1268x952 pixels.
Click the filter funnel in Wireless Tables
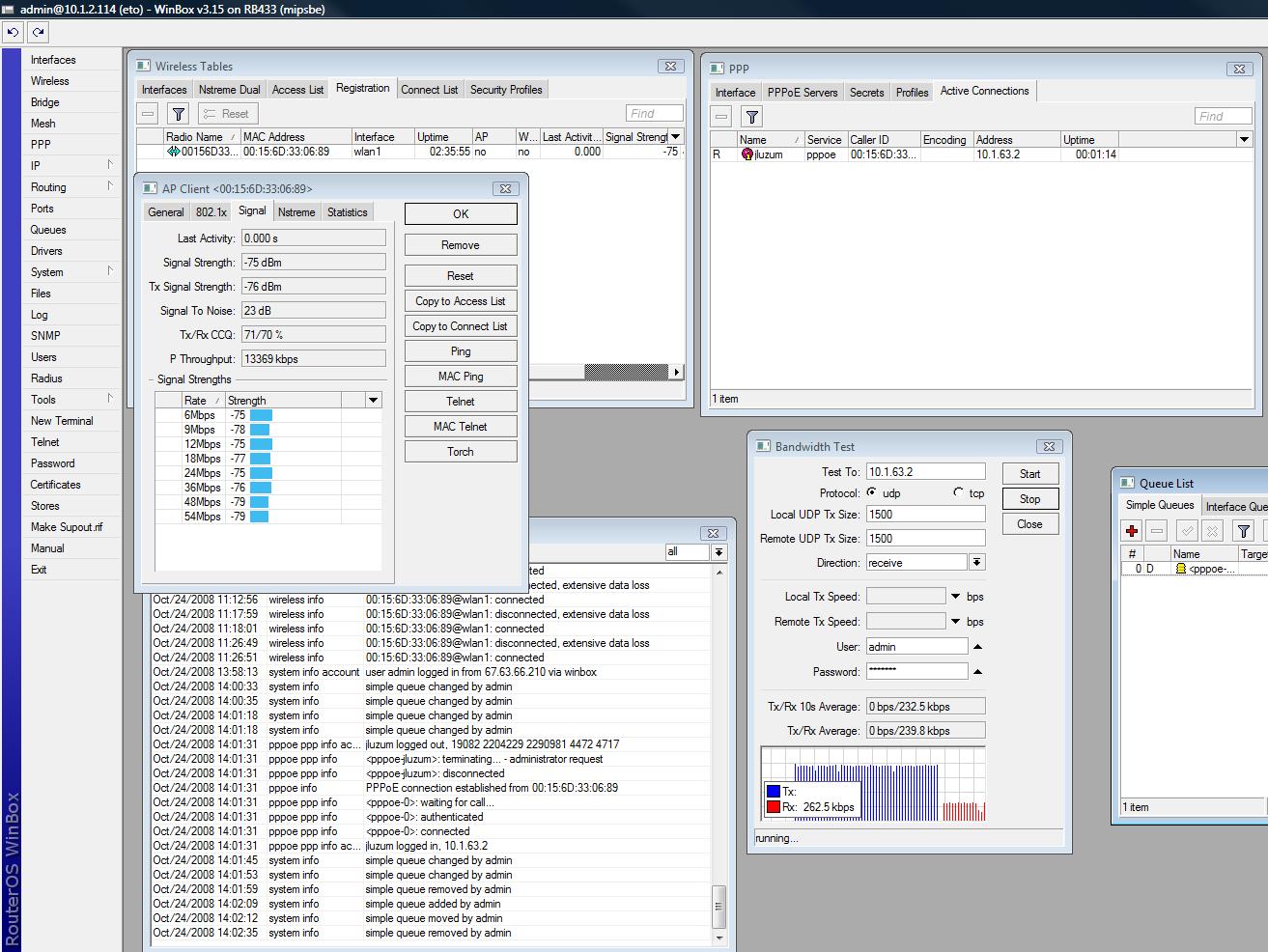(179, 113)
